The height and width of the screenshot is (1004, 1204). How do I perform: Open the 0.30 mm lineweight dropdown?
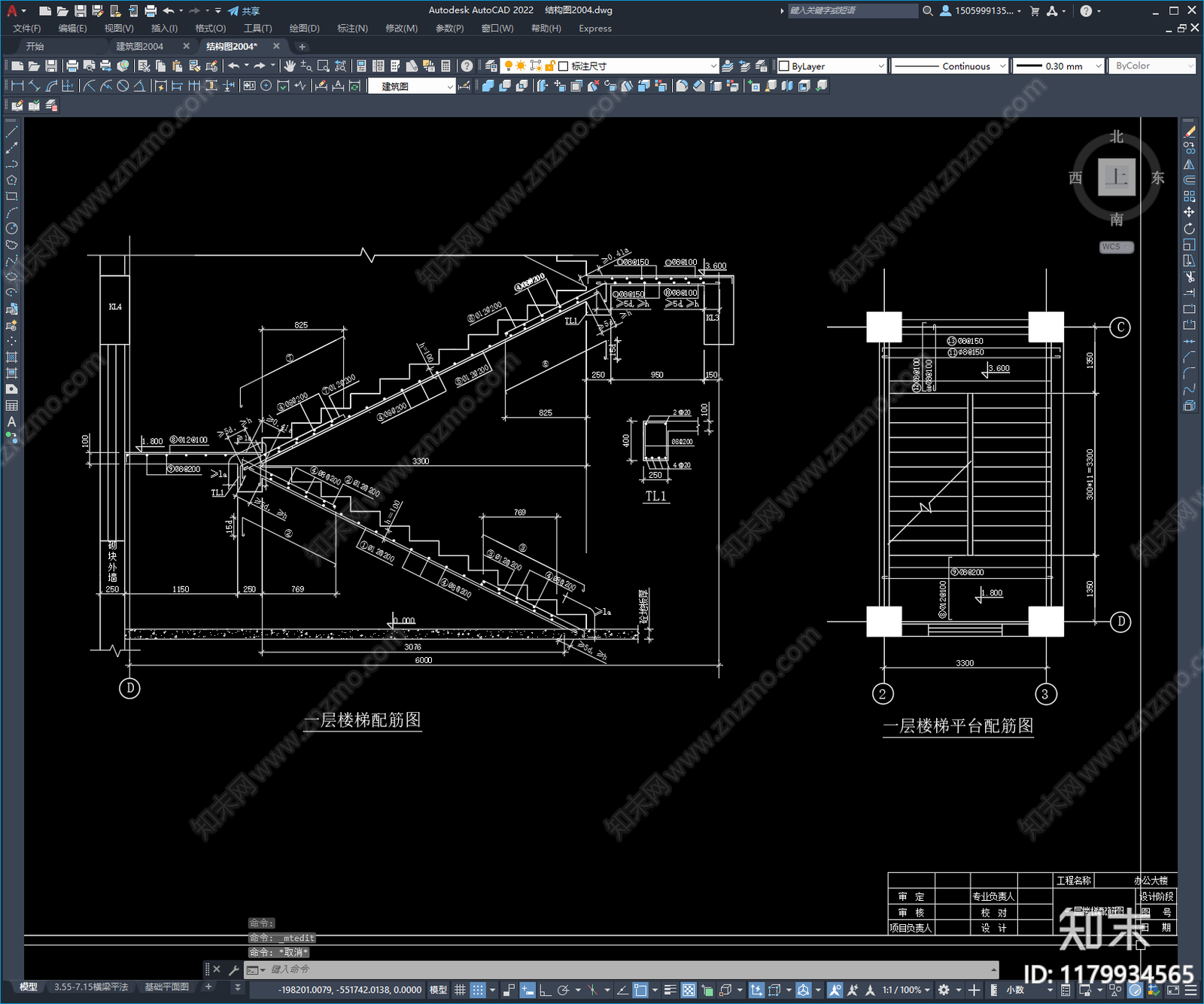[x=1058, y=66]
